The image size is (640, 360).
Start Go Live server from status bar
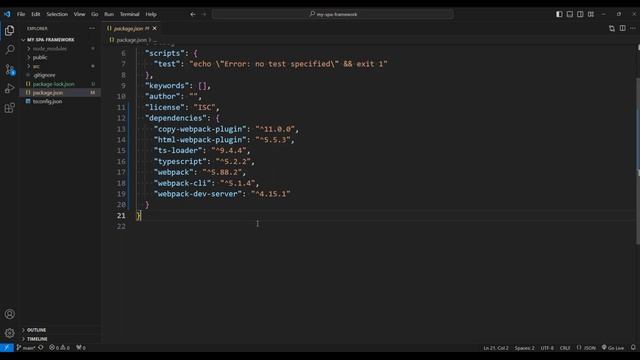click(x=613, y=348)
